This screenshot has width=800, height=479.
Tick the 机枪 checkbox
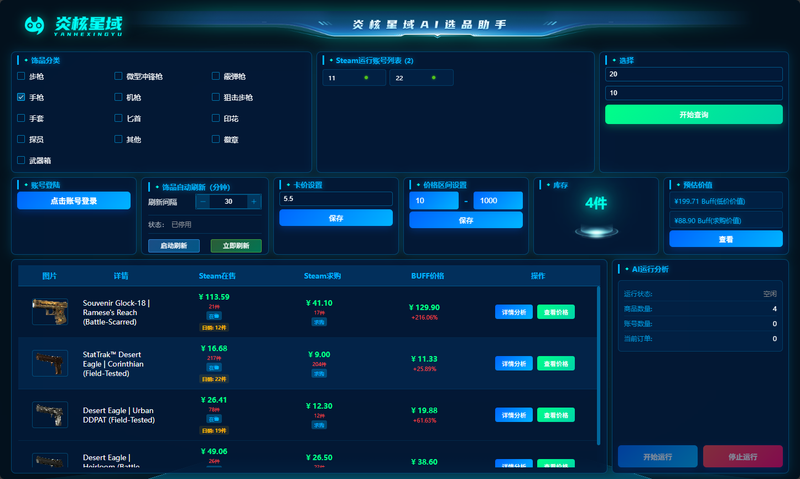click(x=118, y=97)
